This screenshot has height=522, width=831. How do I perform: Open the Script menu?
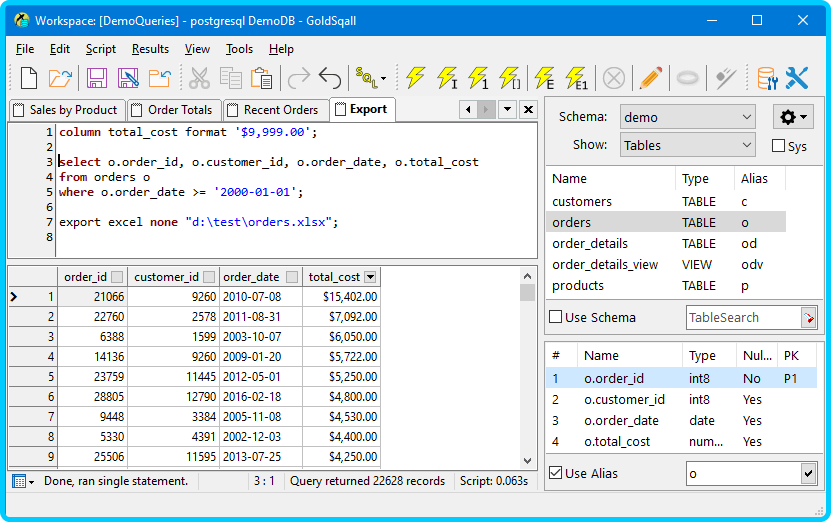point(101,49)
